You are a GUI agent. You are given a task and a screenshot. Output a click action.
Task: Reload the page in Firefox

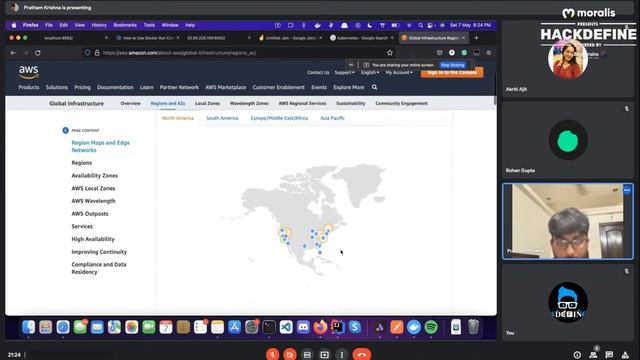[38, 53]
